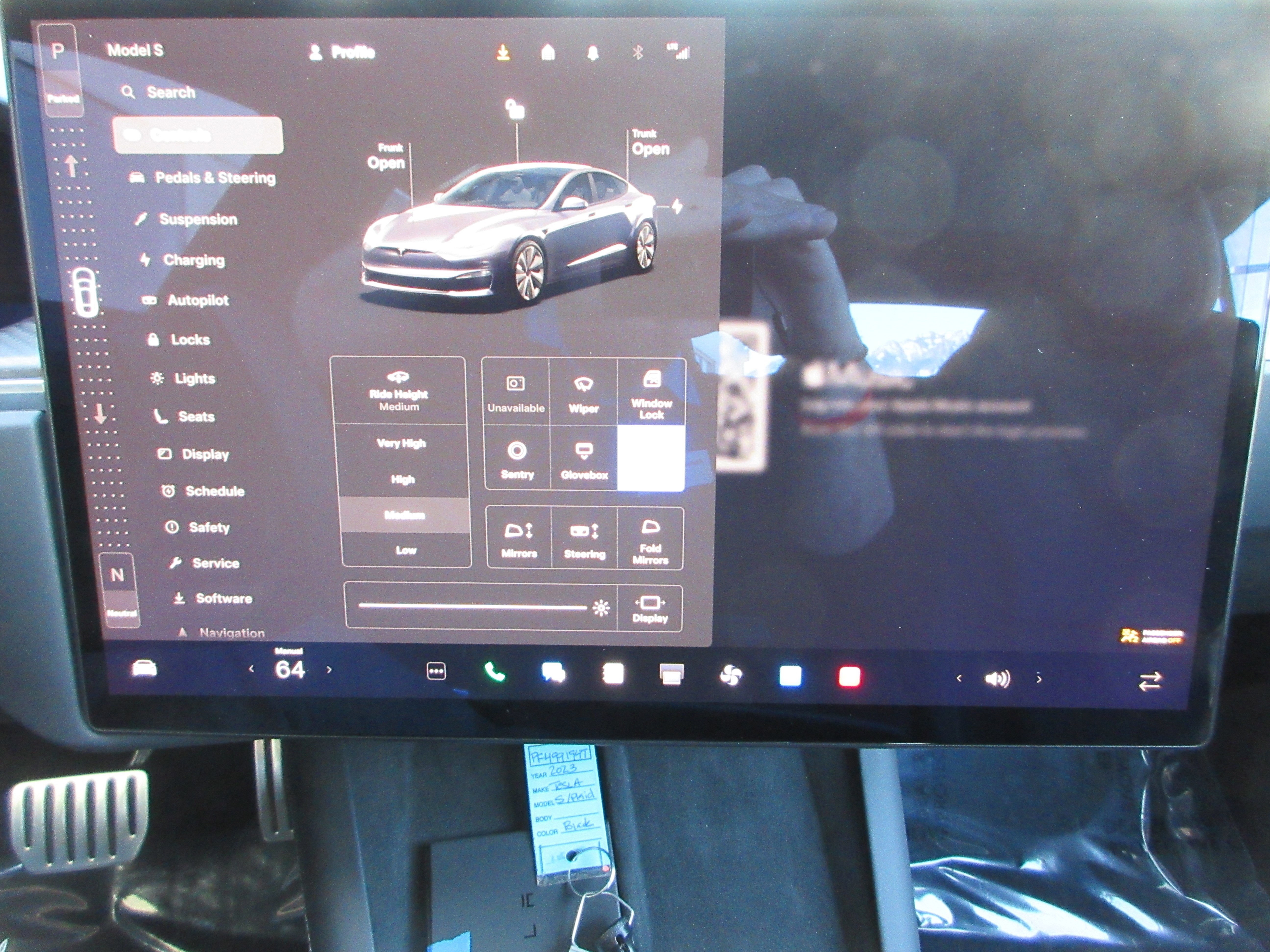Toggle Fold Mirrors
This screenshot has width=1270, height=952.
650,538
